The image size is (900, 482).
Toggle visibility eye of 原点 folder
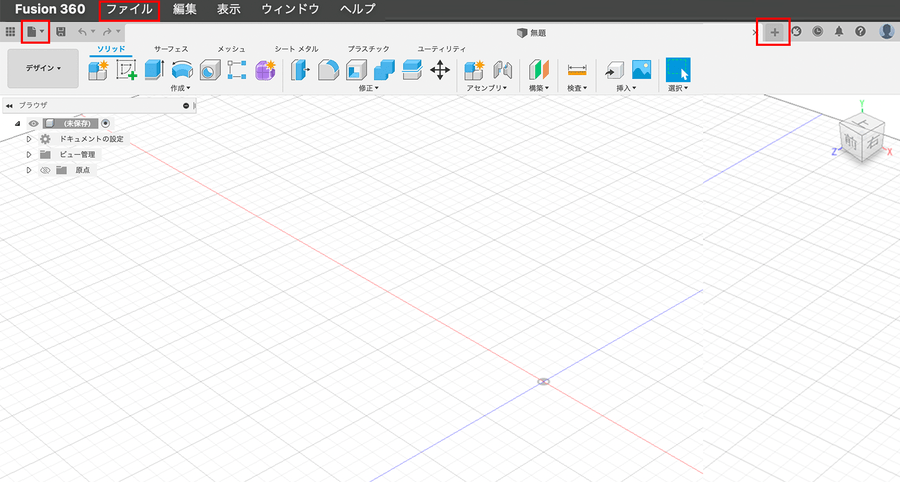pos(45,170)
